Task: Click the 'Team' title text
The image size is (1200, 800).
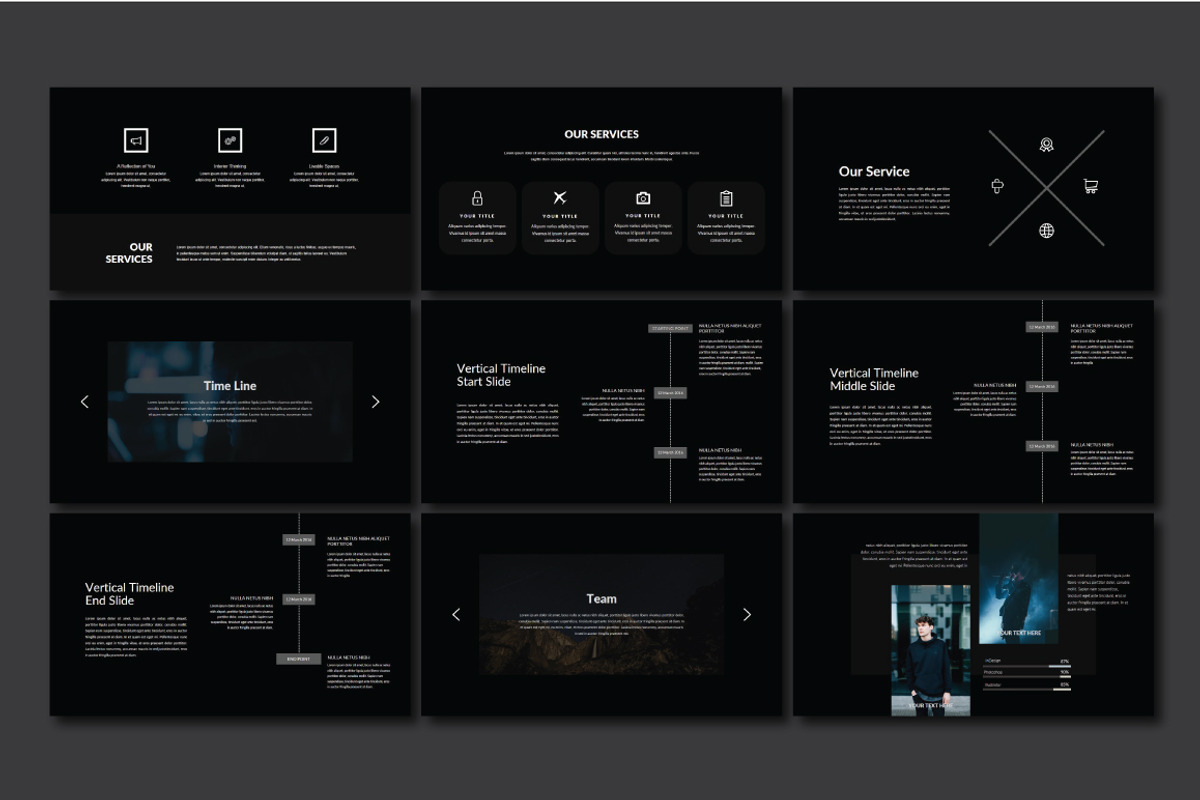Action: (602, 599)
